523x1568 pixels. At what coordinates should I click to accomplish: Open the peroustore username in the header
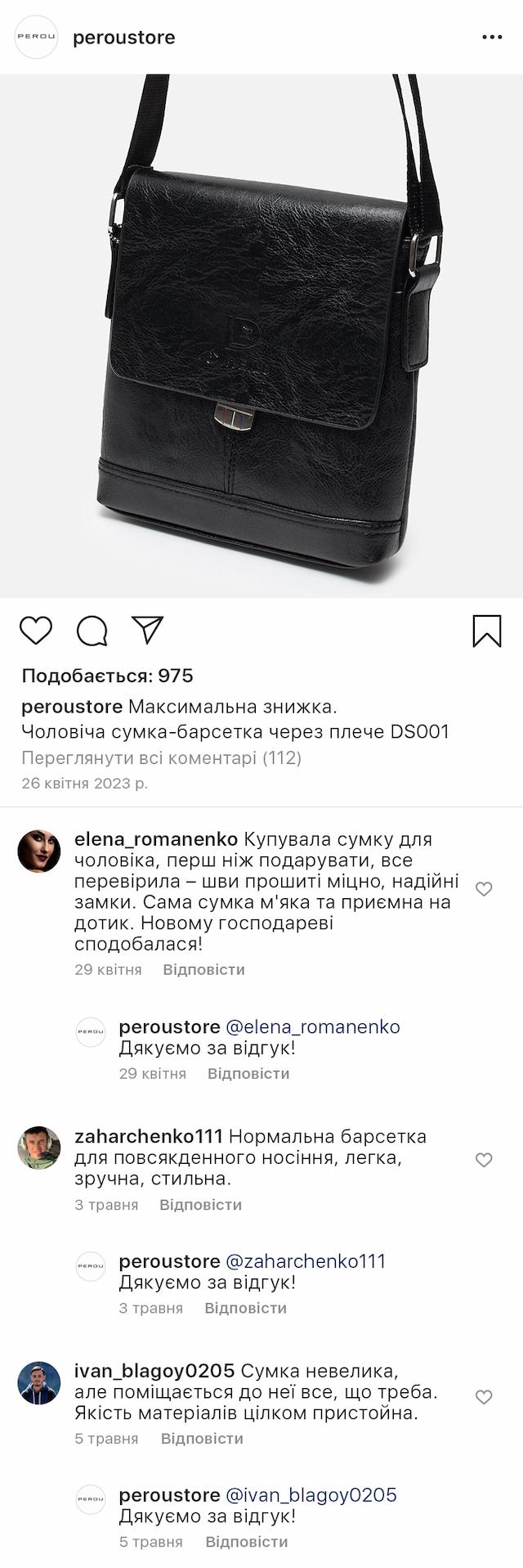click(124, 38)
